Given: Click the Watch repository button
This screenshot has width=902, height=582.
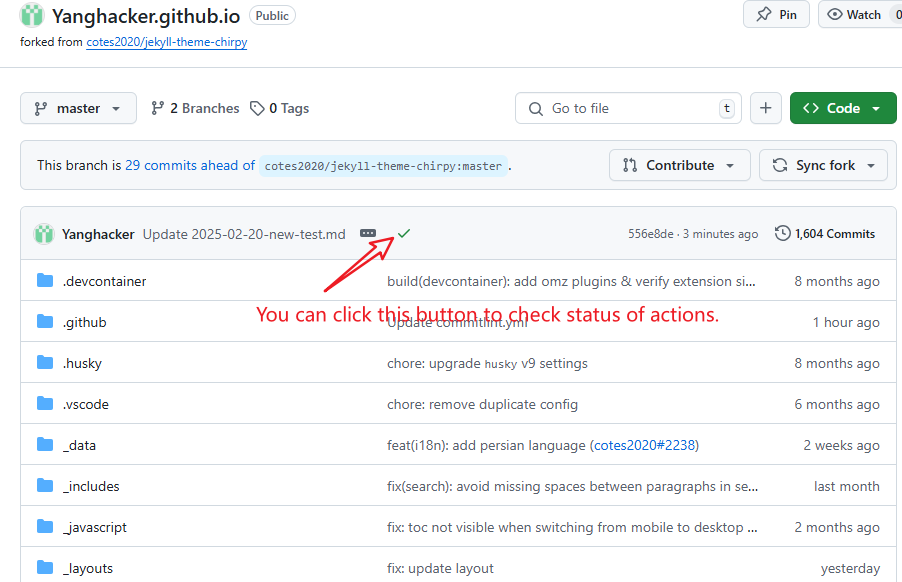Looking at the screenshot, I should 860,14.
